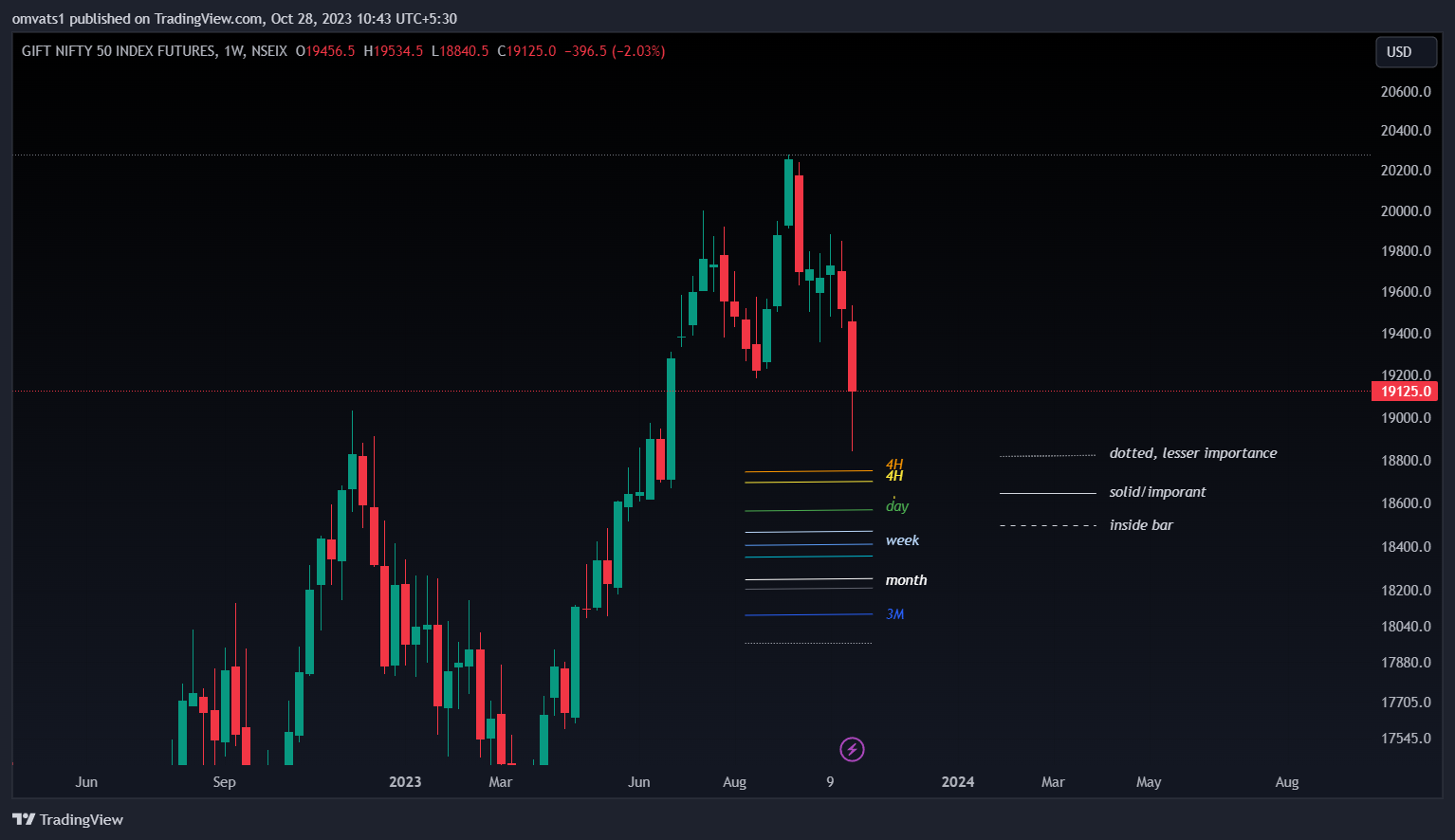
Task: Click the blue 3M horizontal level line
Action: (808, 615)
